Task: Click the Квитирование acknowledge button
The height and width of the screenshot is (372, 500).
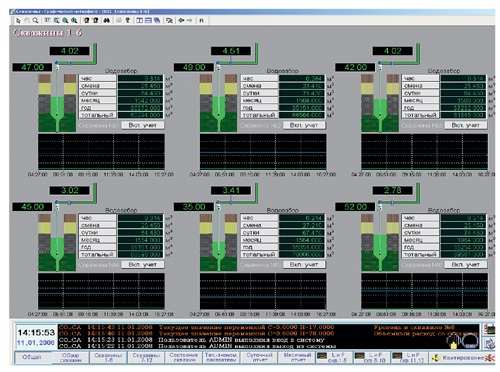Action: point(462,358)
